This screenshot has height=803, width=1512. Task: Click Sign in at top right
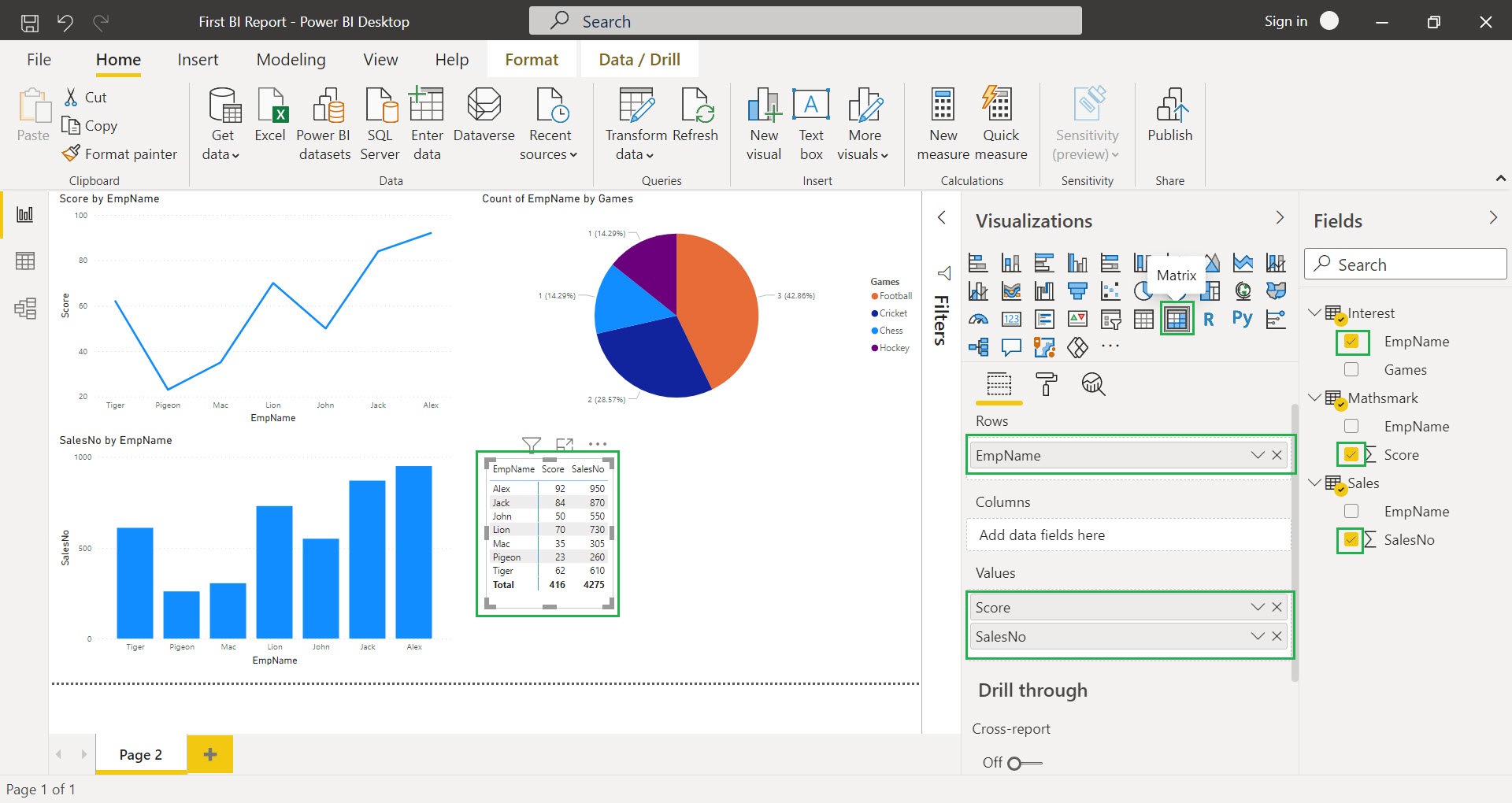point(1285,21)
